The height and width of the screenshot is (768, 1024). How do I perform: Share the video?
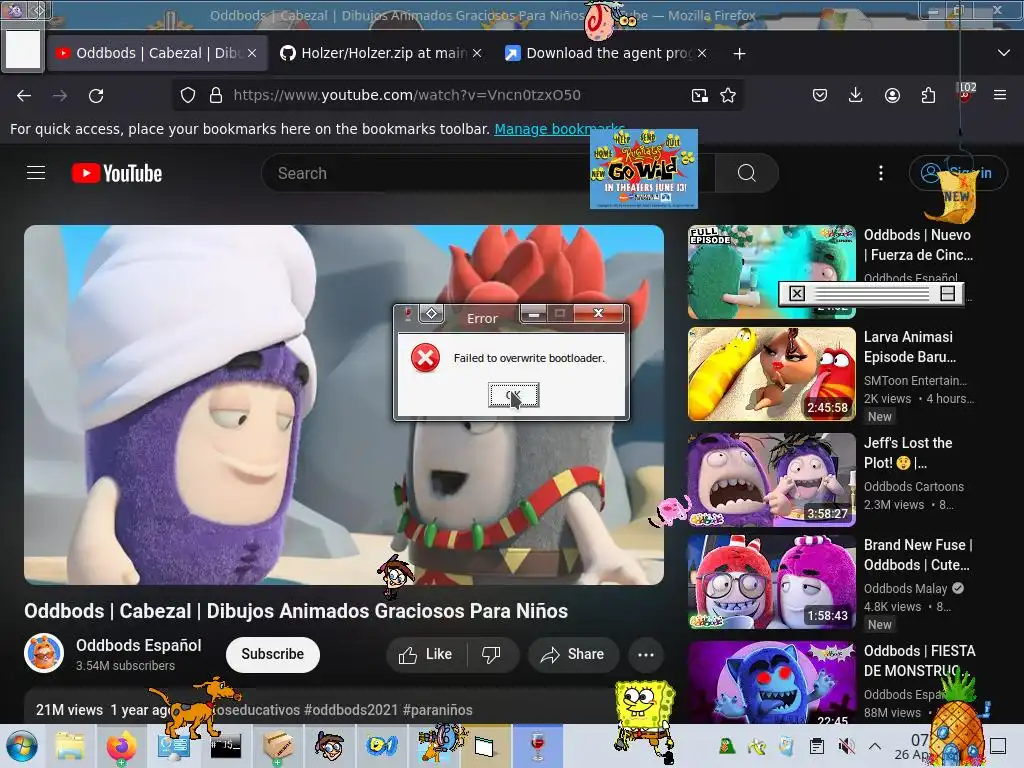(x=573, y=654)
